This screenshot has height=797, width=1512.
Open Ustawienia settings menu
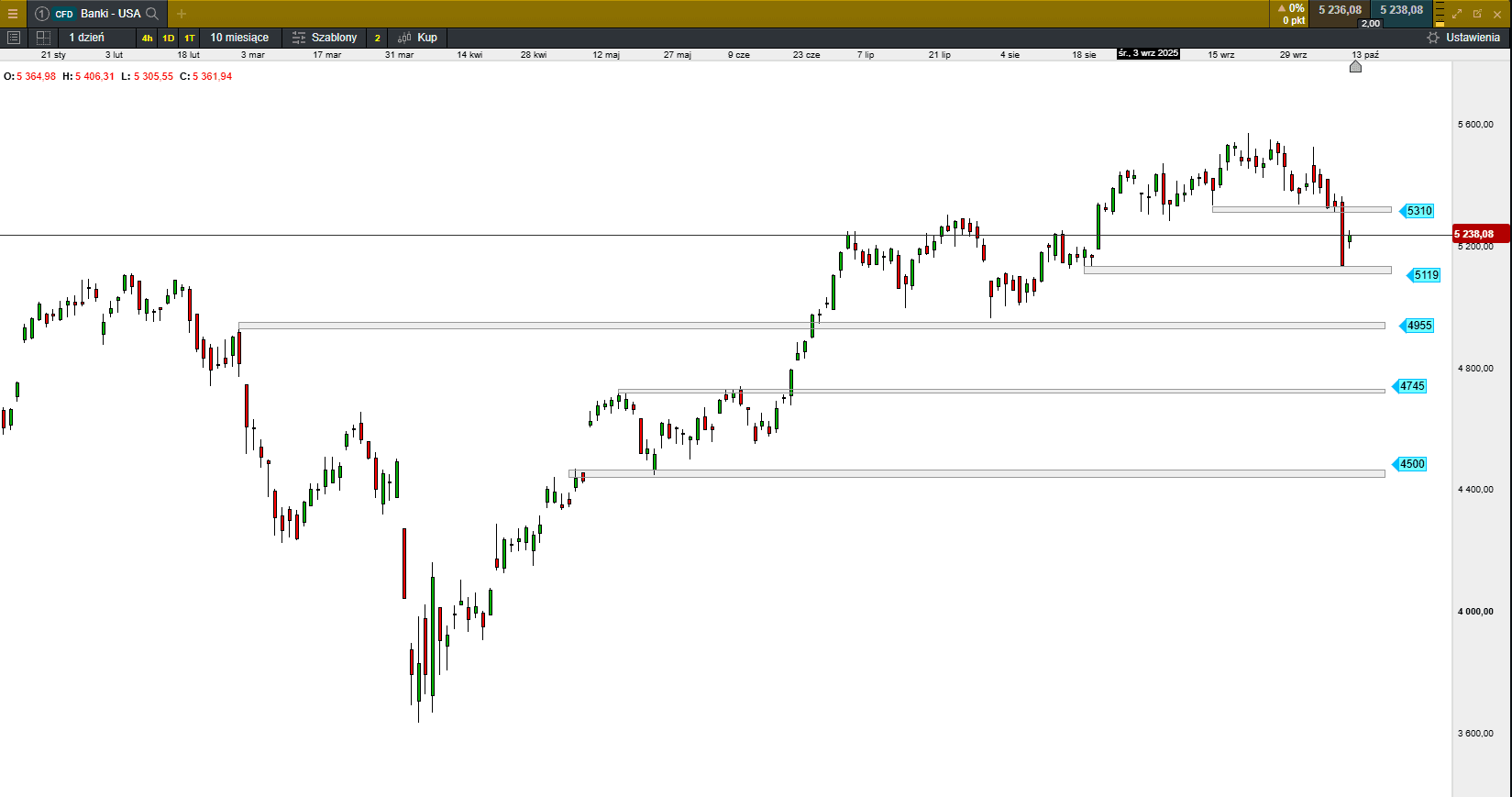pos(1463,38)
